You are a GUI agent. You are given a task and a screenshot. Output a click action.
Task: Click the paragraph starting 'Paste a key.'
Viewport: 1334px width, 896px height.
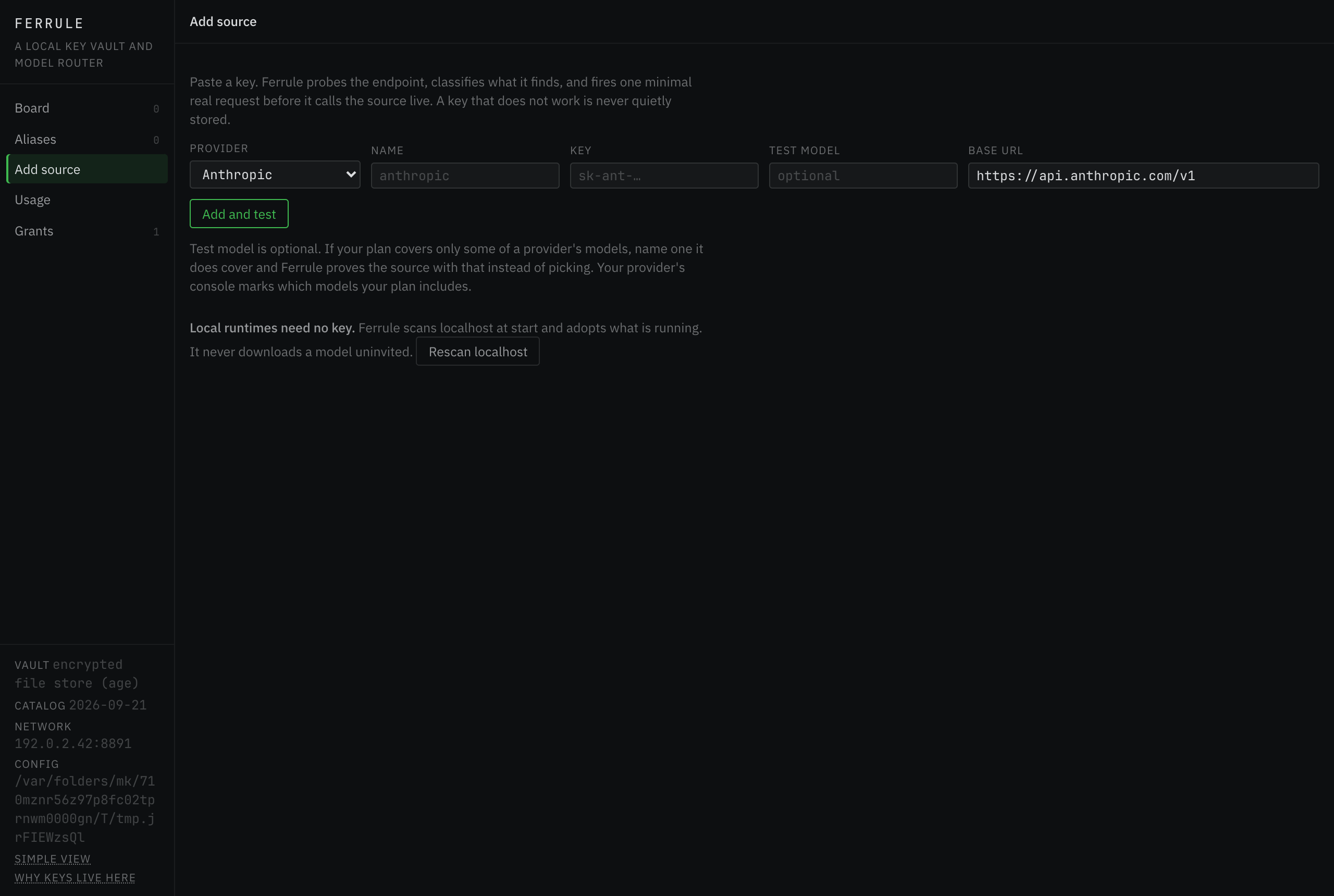[x=441, y=101]
